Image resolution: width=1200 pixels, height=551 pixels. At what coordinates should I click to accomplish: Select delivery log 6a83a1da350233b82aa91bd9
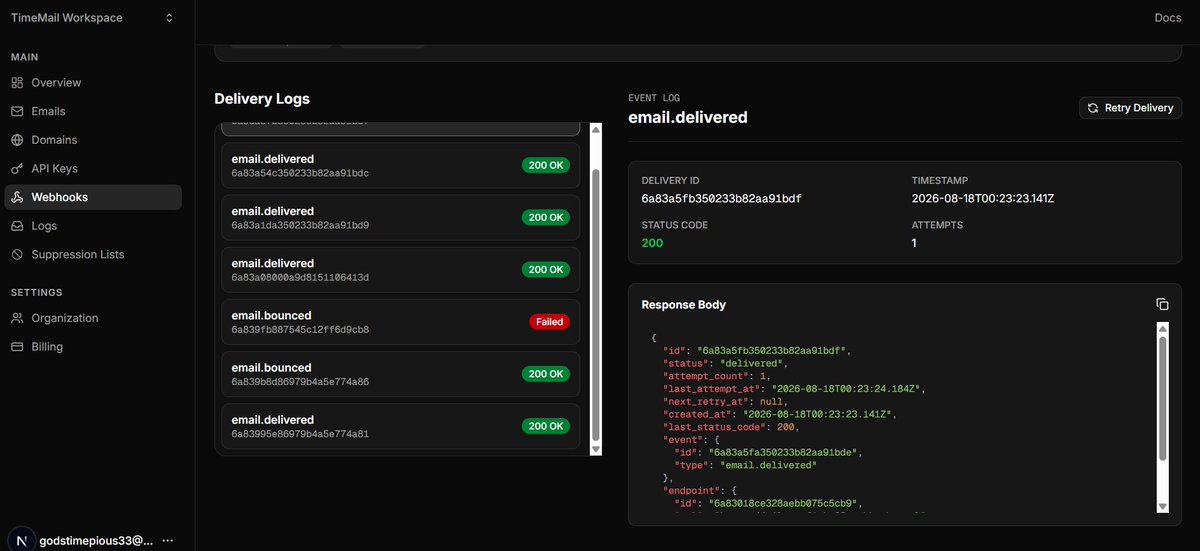click(x=400, y=217)
